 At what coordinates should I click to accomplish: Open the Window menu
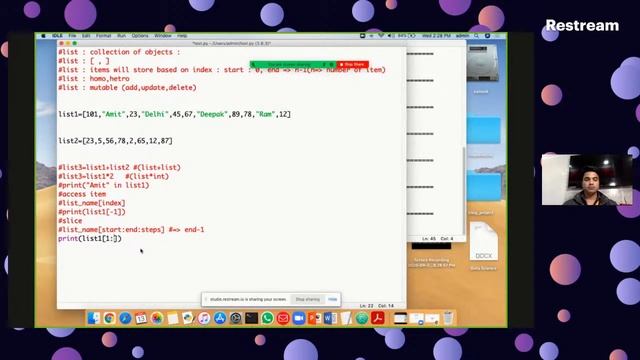tap(163, 36)
